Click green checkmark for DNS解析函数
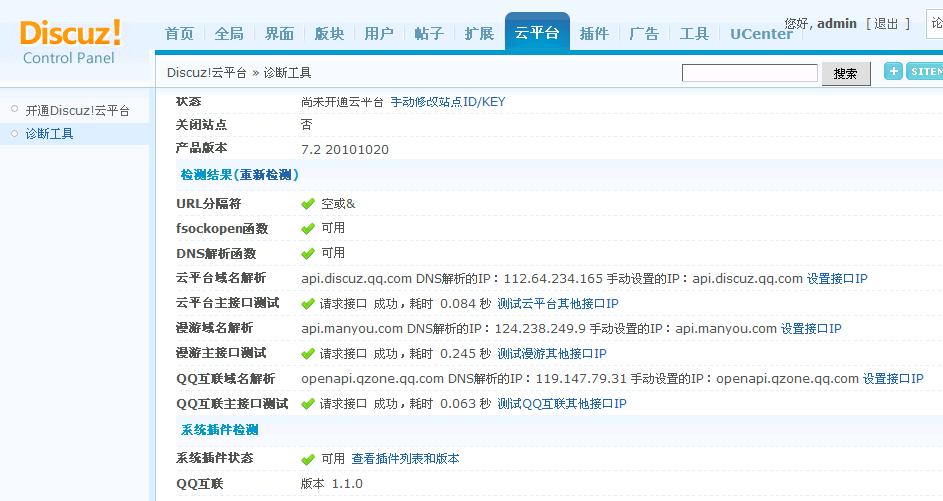943x501 pixels. [308, 254]
